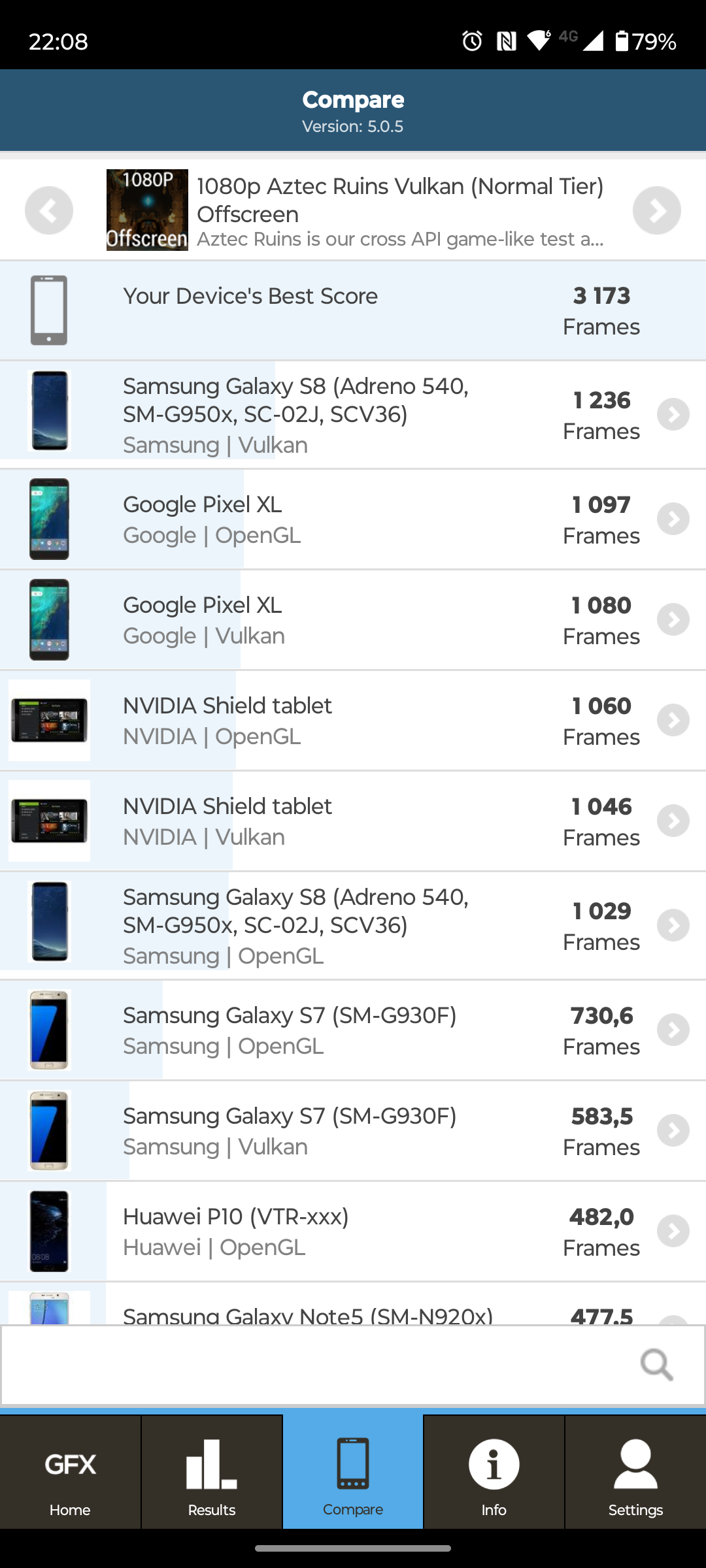Open the Settings tab

(x=635, y=1473)
